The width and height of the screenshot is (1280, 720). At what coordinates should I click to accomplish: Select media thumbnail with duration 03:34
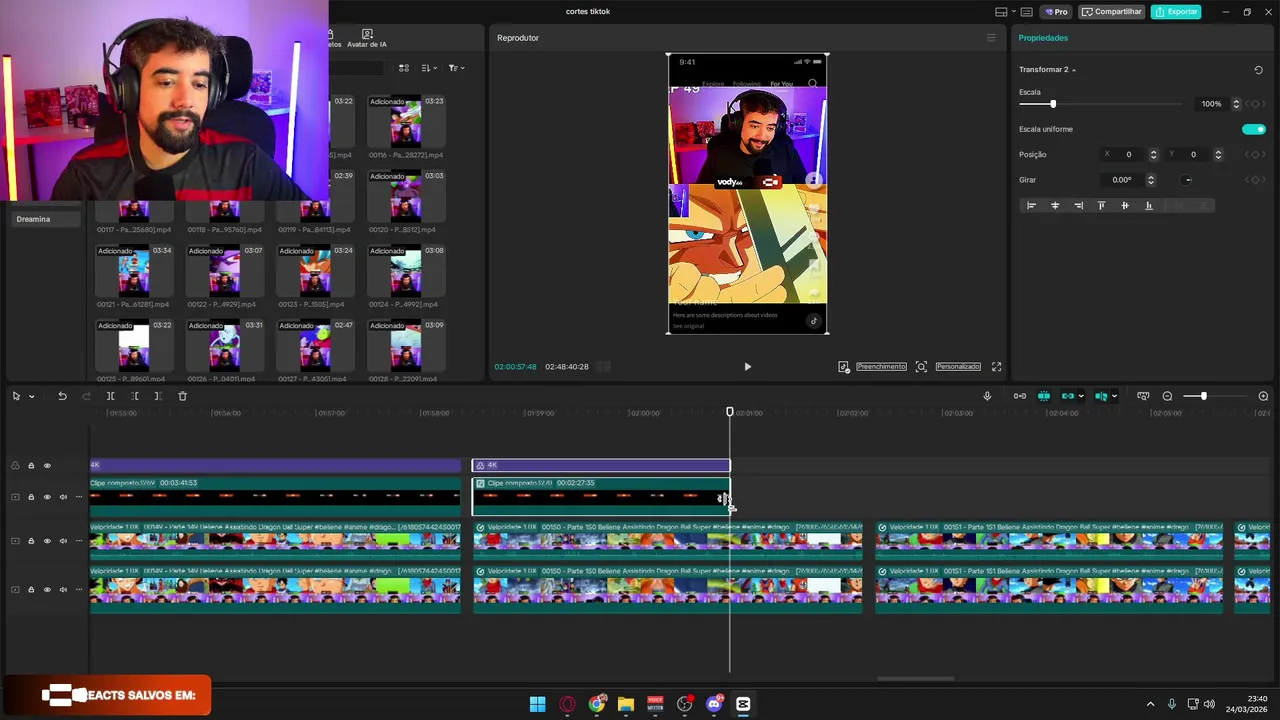(133, 272)
